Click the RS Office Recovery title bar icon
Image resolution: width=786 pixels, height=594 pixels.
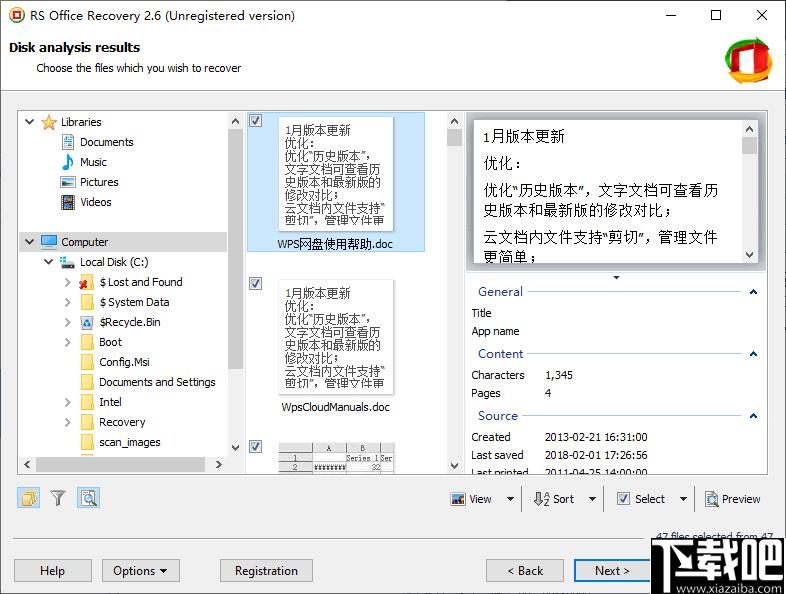tap(17, 15)
